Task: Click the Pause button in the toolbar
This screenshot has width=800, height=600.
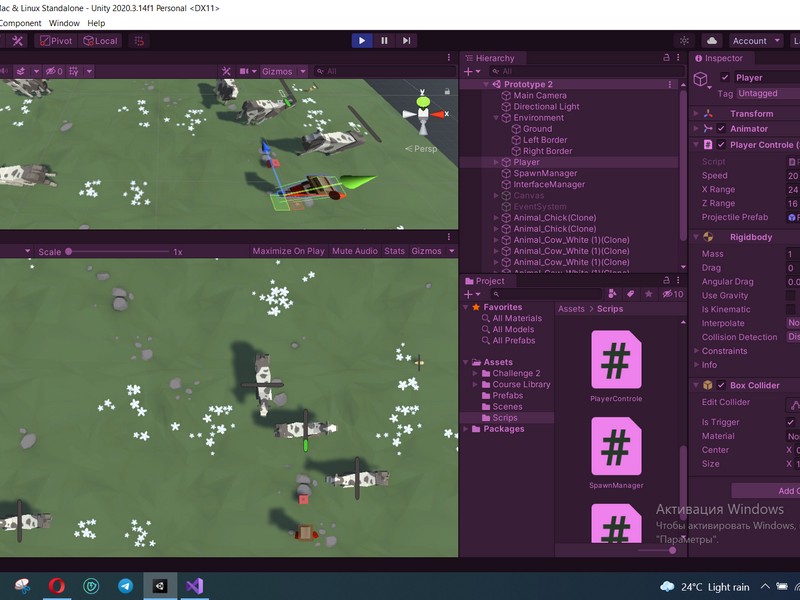Action: point(384,41)
